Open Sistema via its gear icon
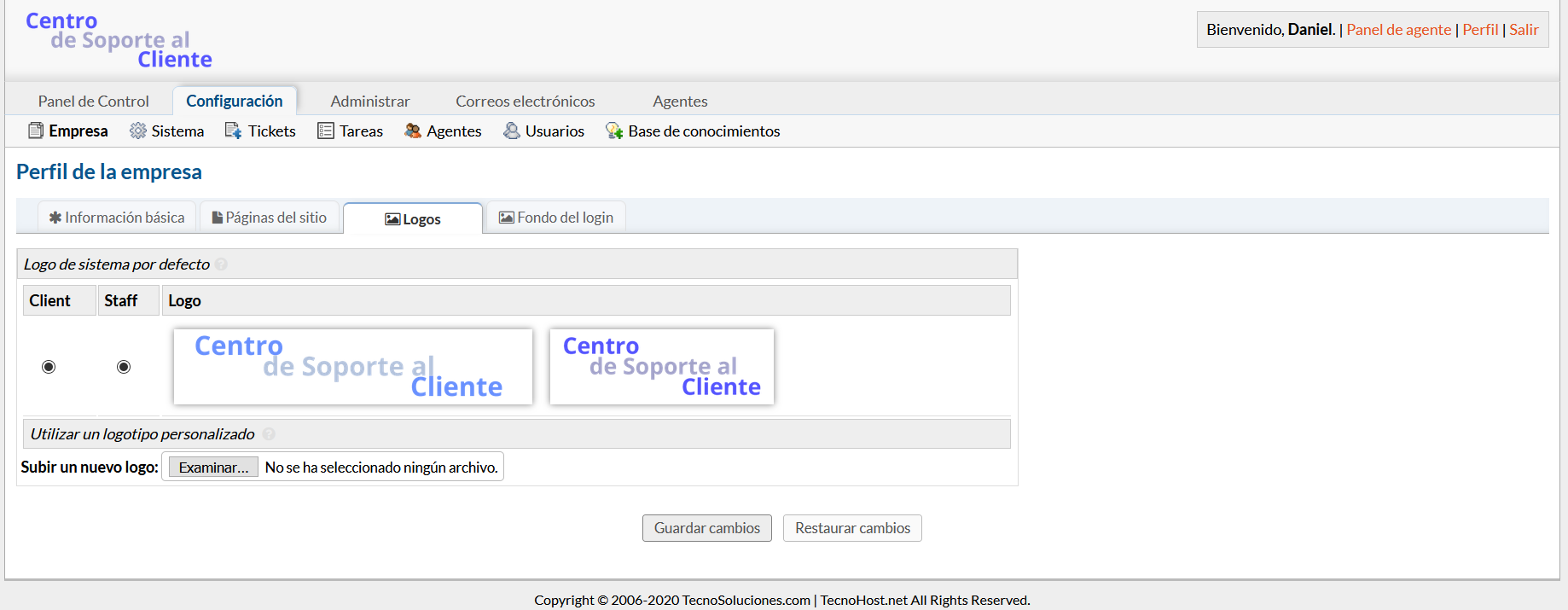1568x610 pixels. pyautogui.click(x=137, y=131)
